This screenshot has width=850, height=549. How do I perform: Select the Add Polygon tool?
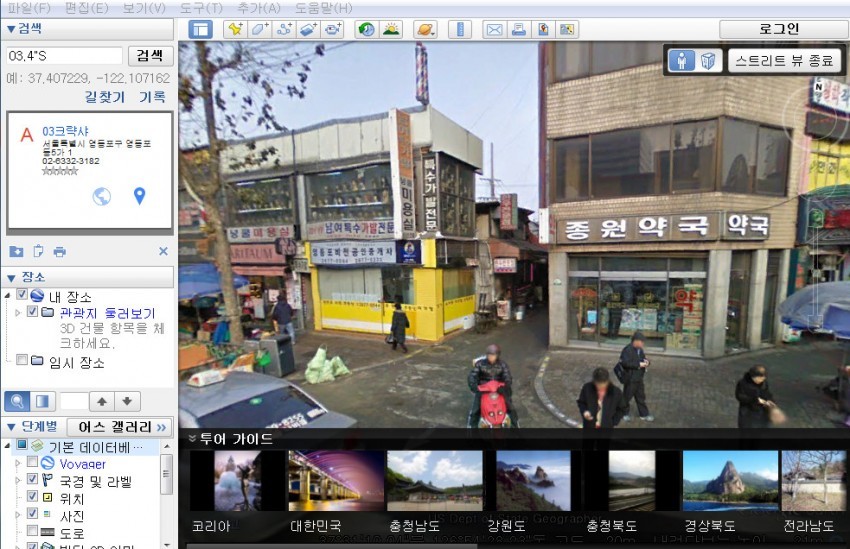click(x=260, y=29)
